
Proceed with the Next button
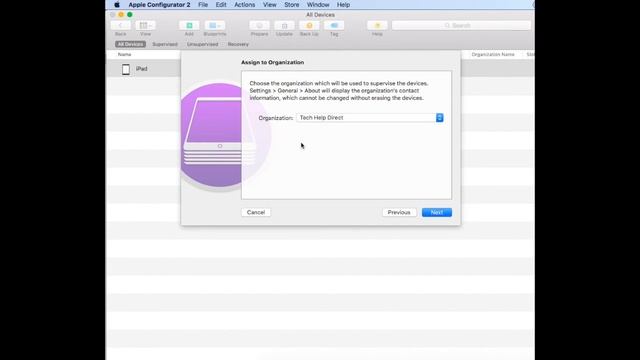[x=437, y=212]
